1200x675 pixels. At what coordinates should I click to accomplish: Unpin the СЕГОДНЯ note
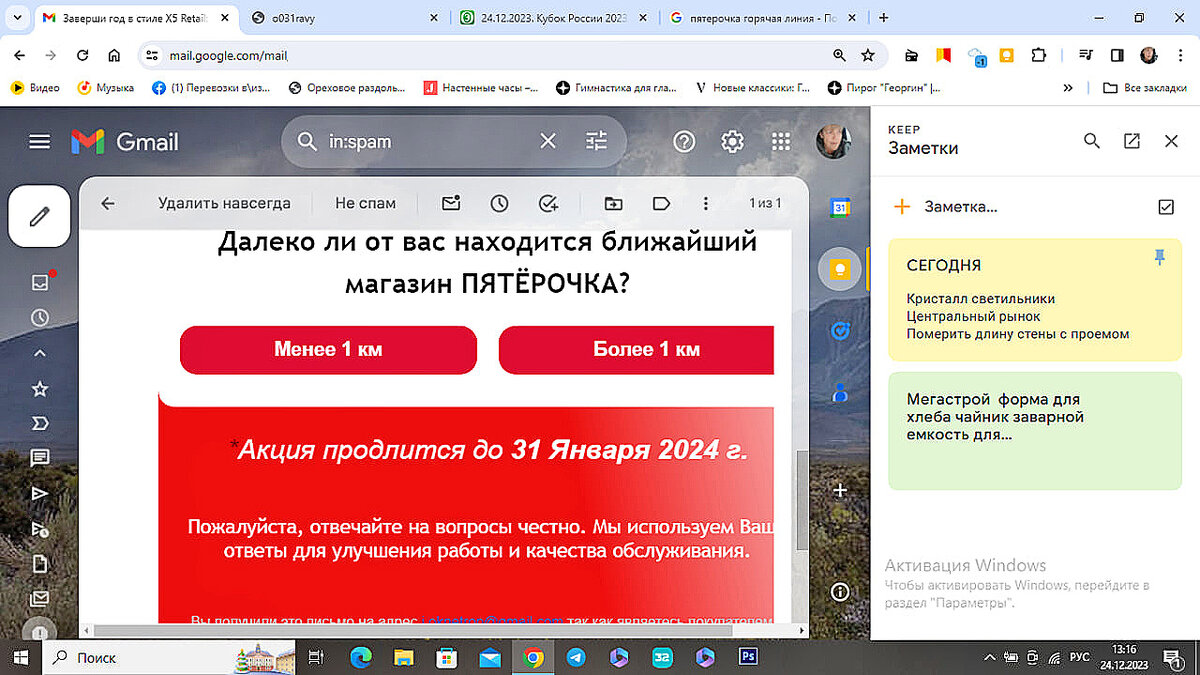click(1160, 258)
